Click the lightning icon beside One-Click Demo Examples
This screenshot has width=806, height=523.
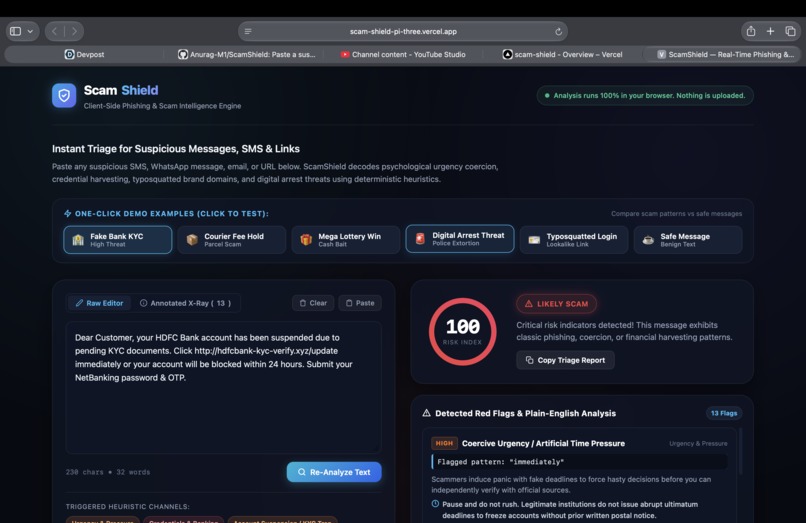coord(67,213)
